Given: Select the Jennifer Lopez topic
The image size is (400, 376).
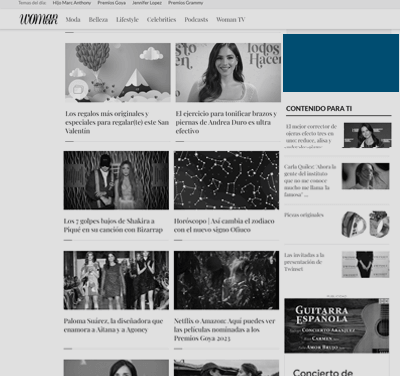Looking at the screenshot, I should [147, 3].
